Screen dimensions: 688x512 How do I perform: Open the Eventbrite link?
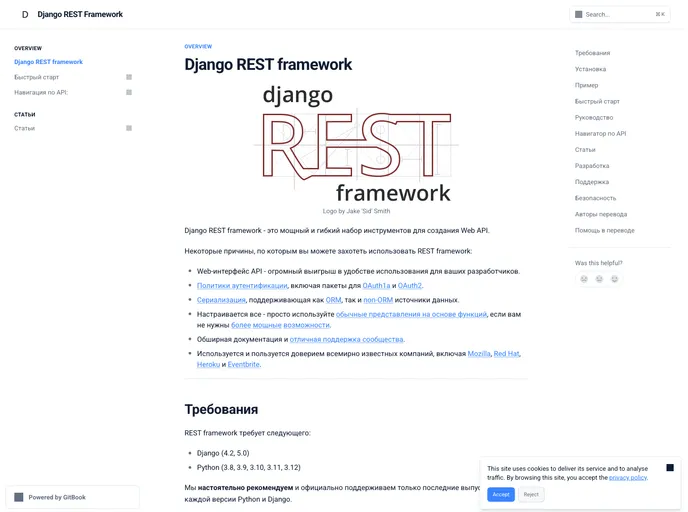pyautogui.click(x=244, y=365)
